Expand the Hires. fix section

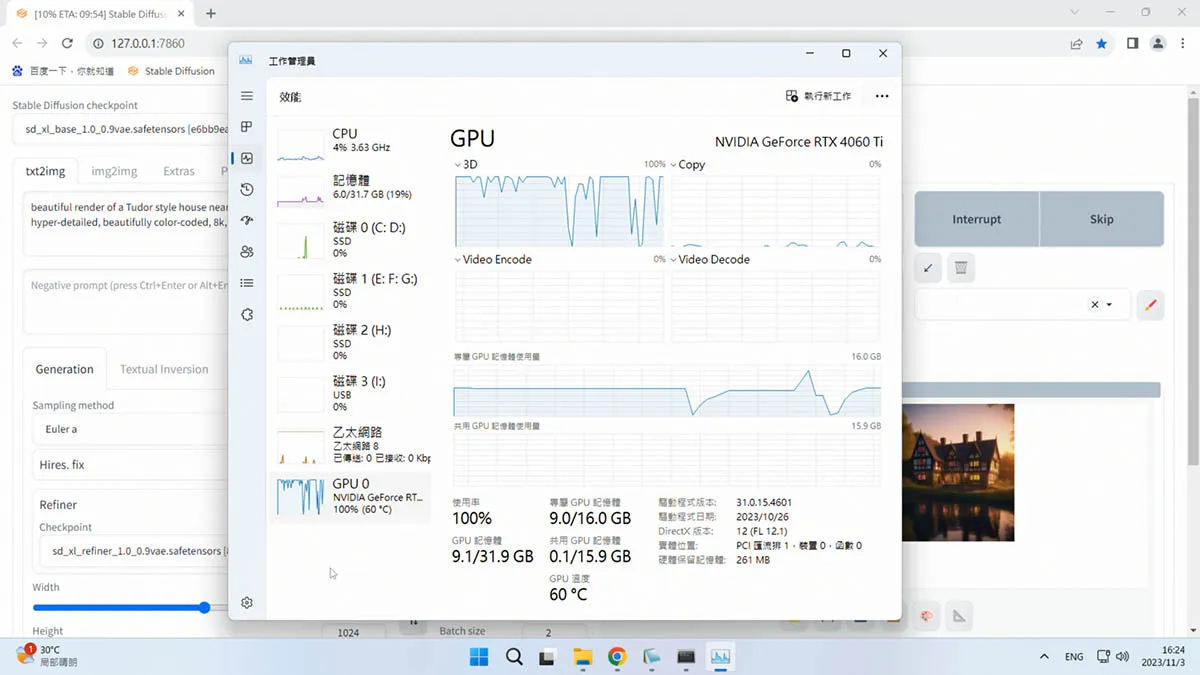[x=131, y=465]
